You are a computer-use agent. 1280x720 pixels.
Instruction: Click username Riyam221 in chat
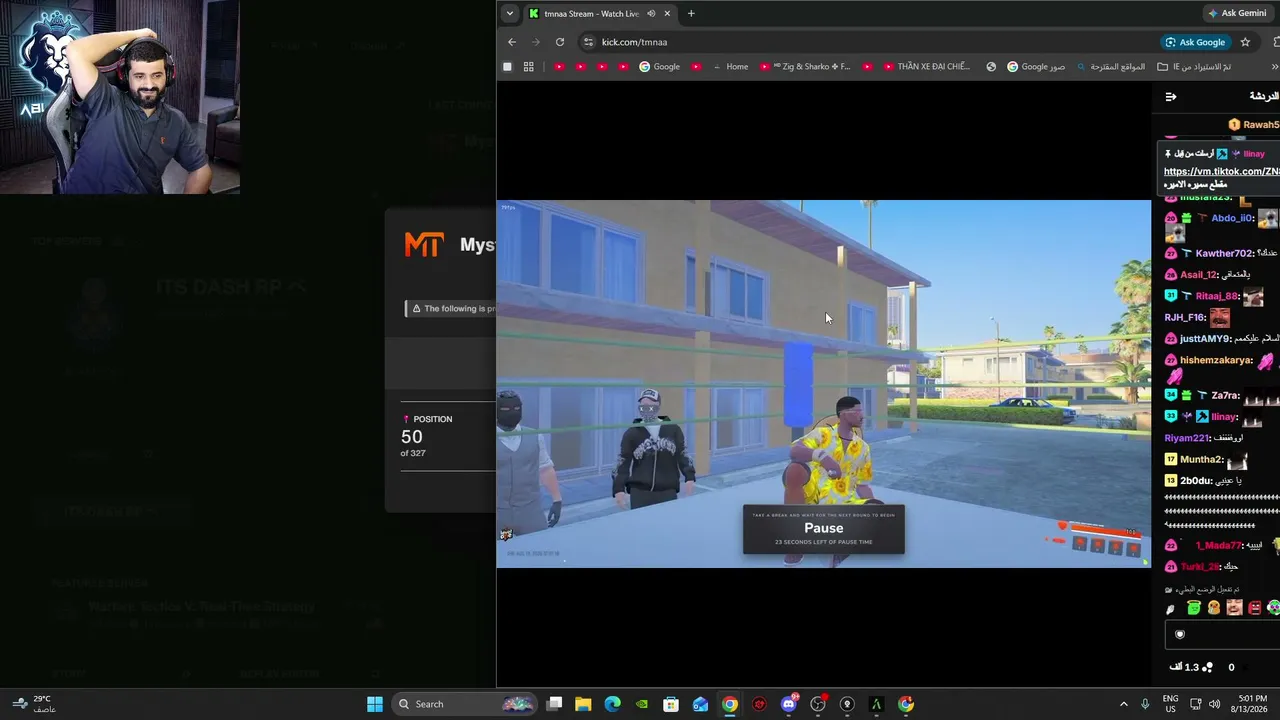[x=1187, y=438]
